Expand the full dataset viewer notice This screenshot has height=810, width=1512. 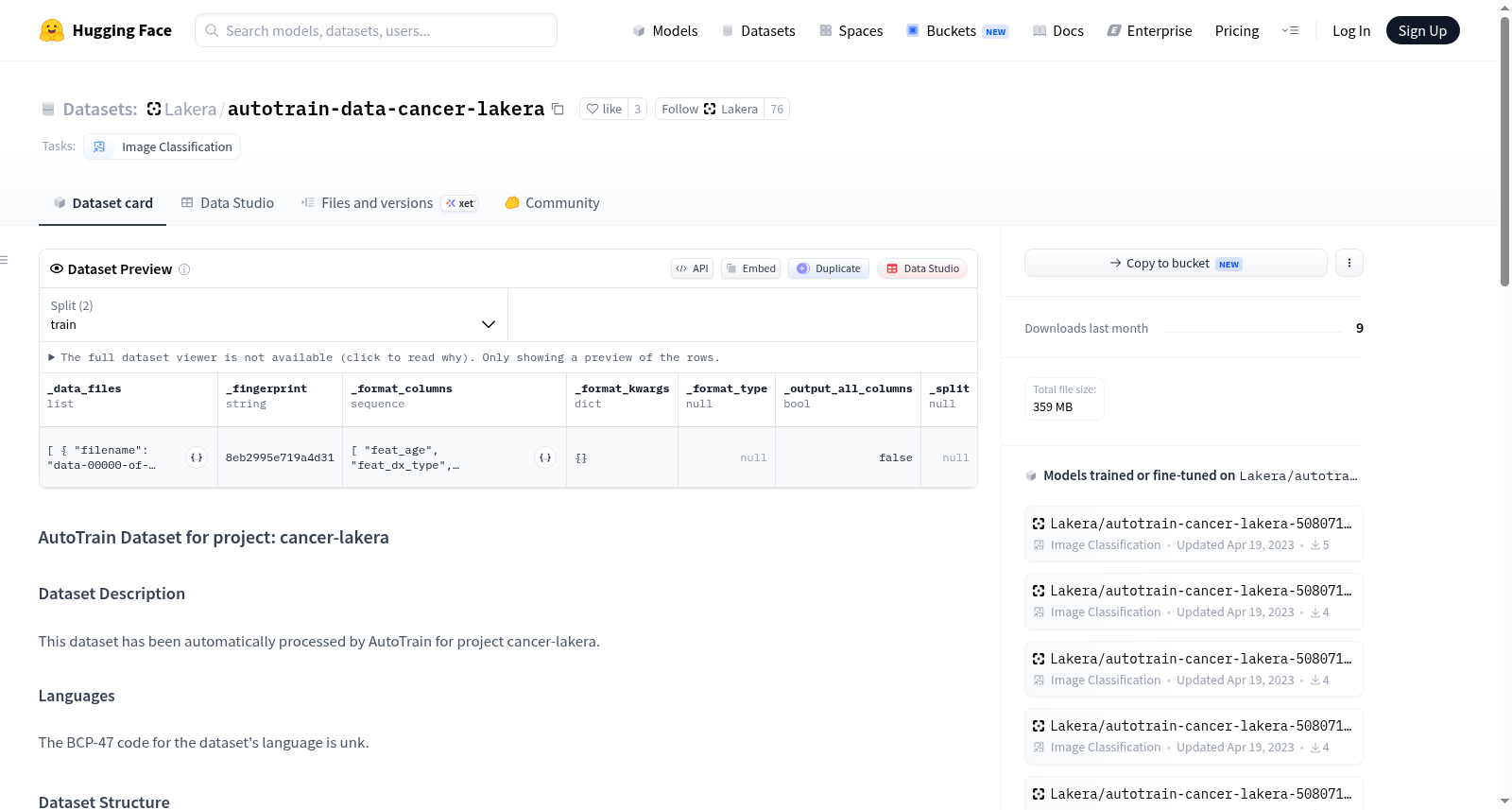click(x=384, y=357)
